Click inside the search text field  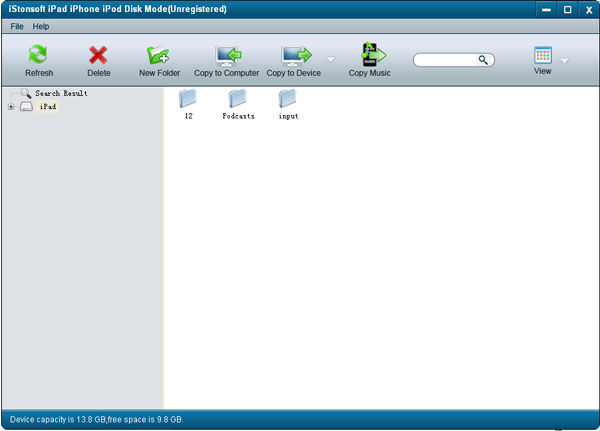[446, 60]
